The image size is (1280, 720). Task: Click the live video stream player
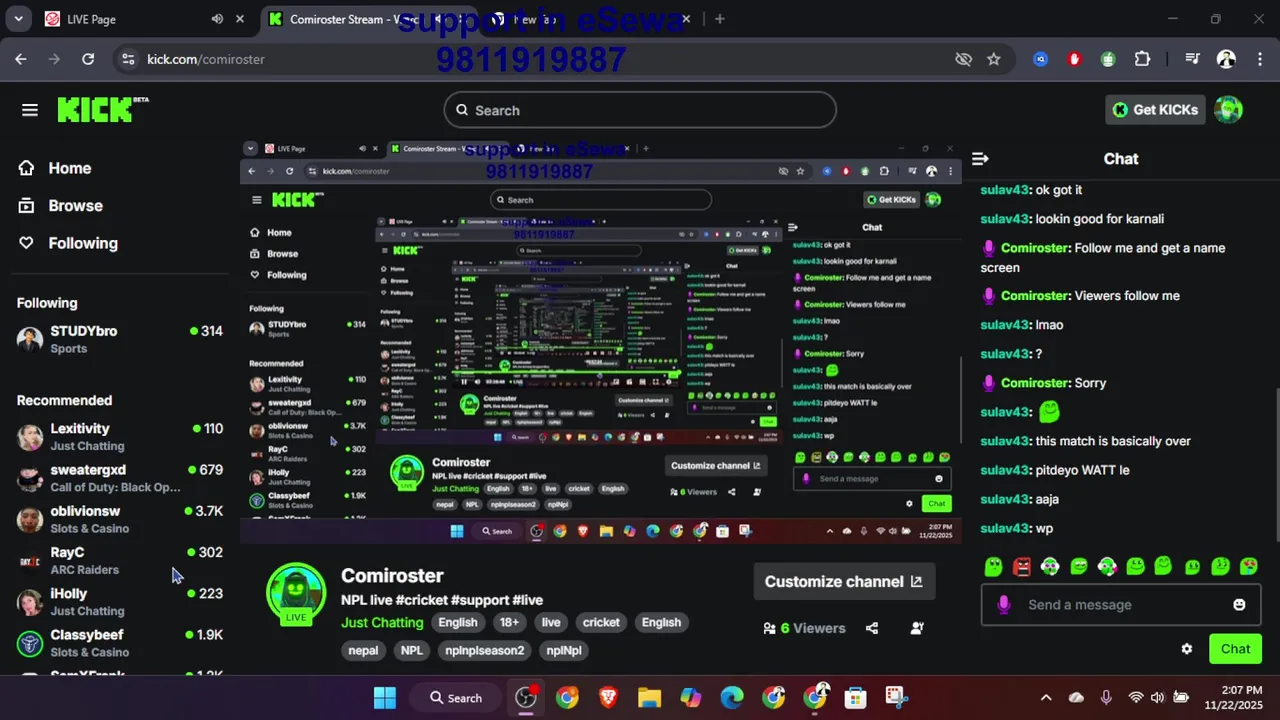(x=600, y=341)
